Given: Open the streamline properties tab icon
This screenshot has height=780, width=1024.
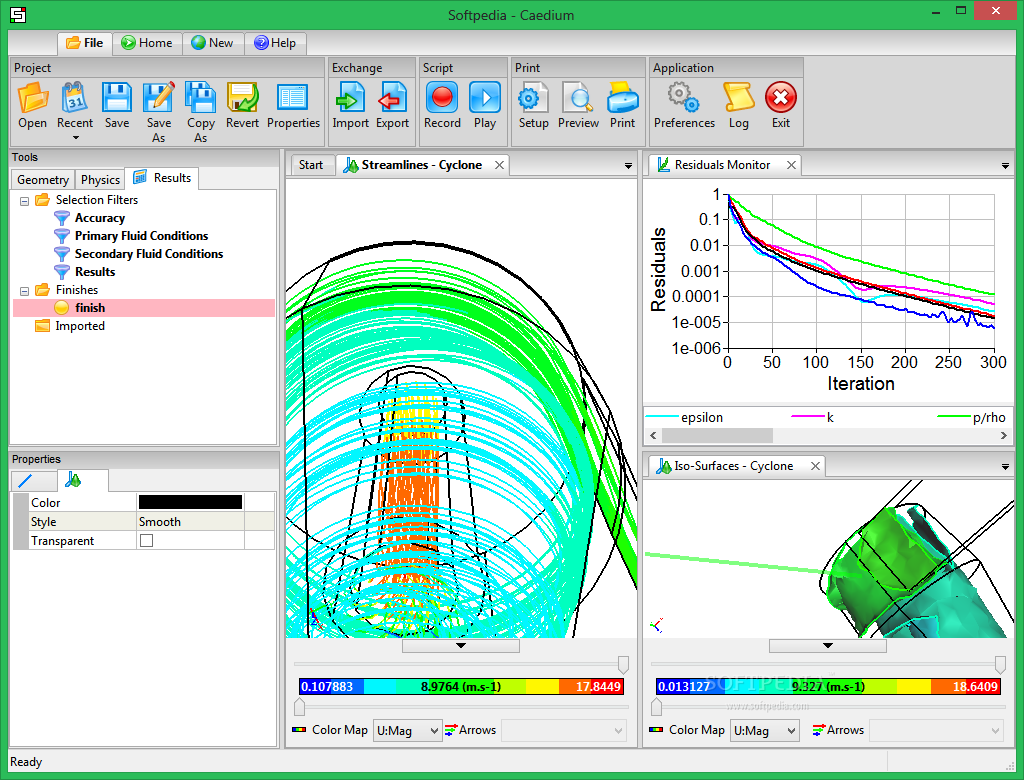Looking at the screenshot, I should 73,480.
